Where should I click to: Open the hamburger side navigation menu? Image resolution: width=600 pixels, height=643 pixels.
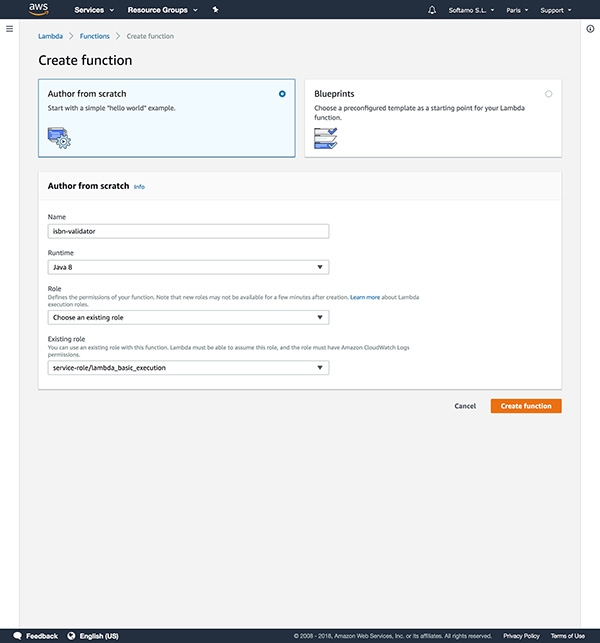(x=9, y=29)
